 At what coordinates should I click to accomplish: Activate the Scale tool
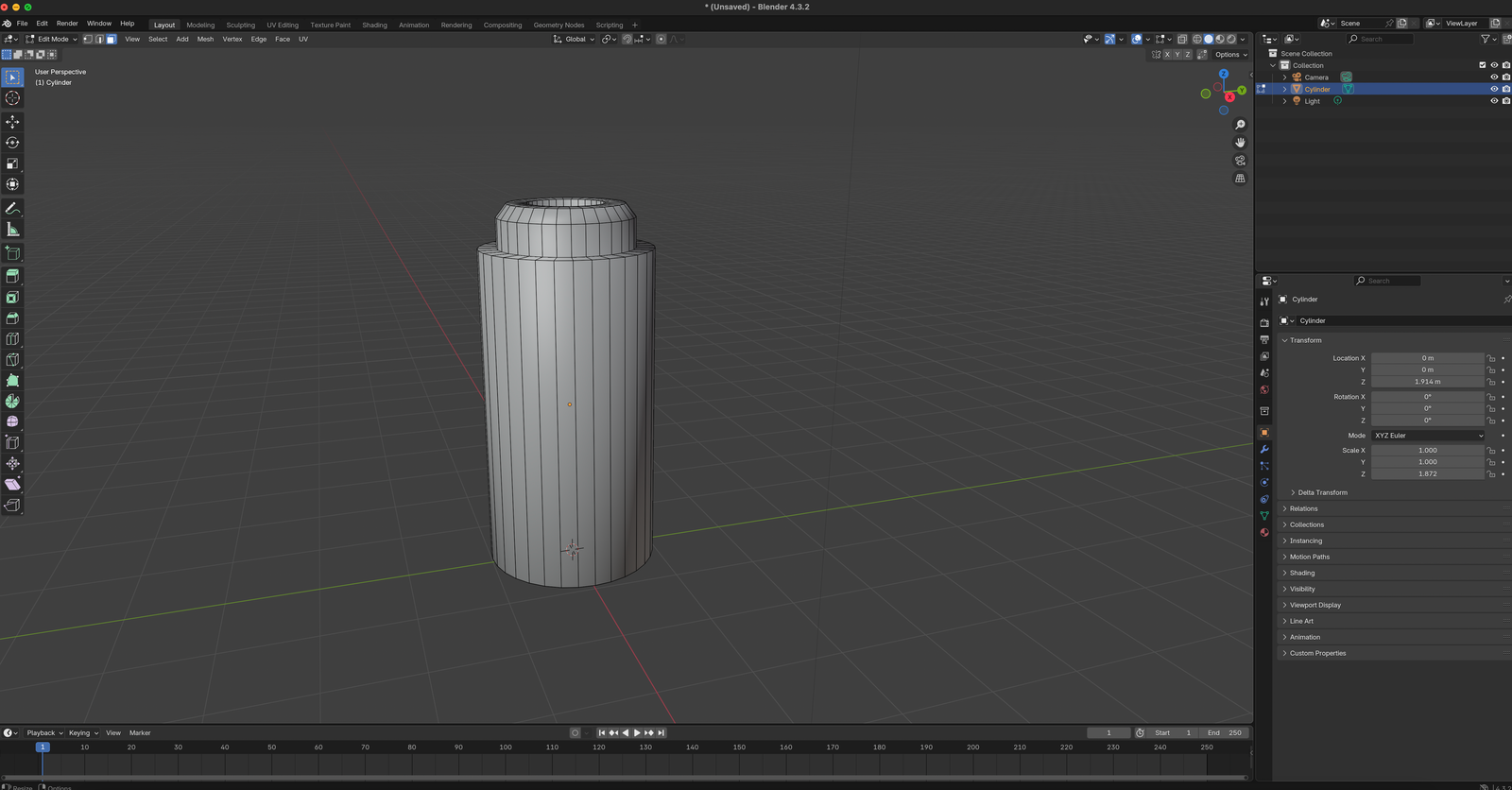coord(12,163)
